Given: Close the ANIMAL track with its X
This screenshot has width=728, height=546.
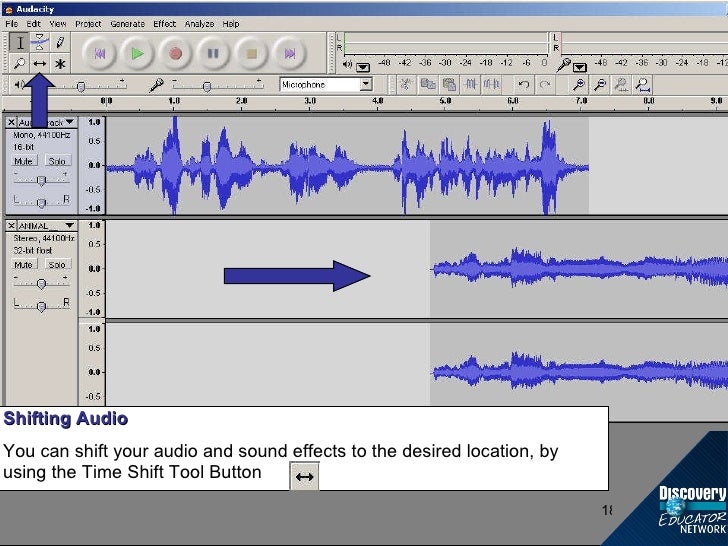Looking at the screenshot, I should [x=12, y=226].
